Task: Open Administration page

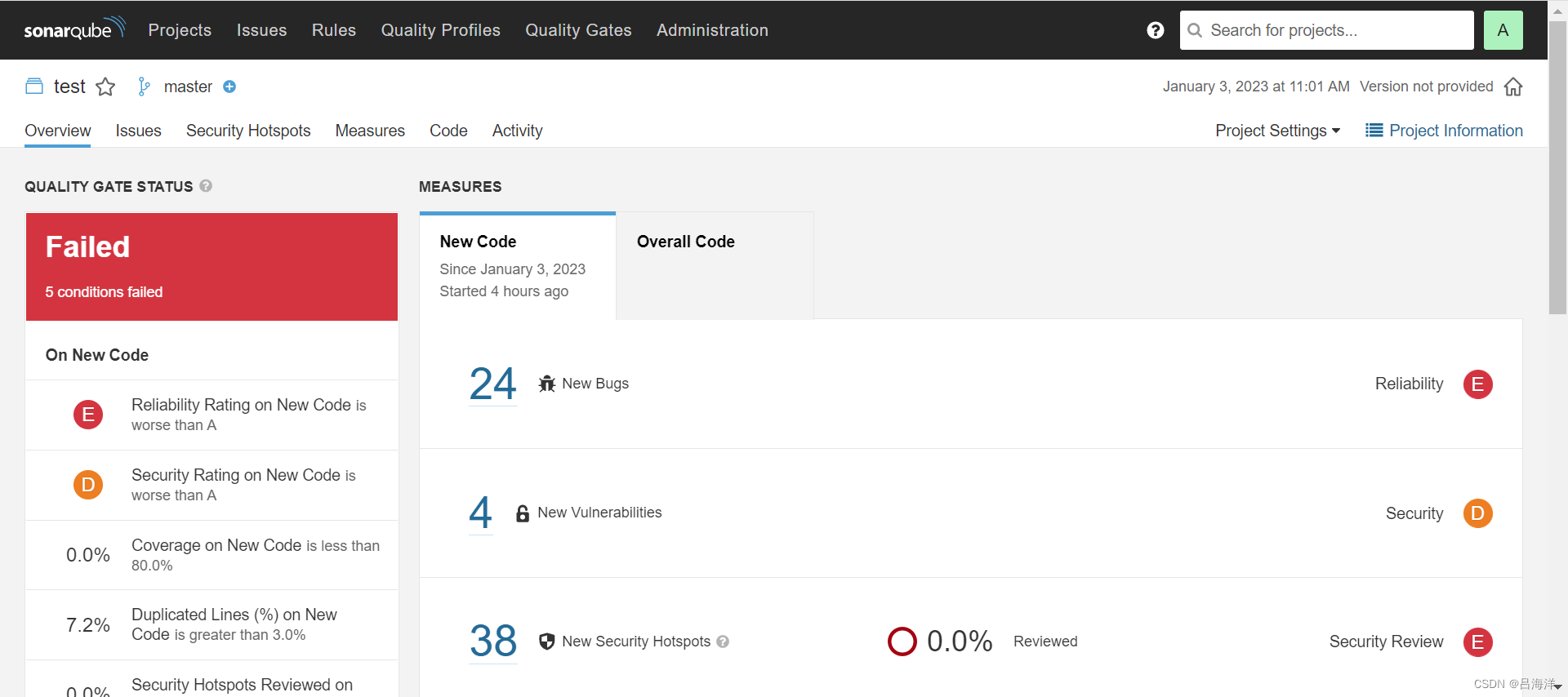Action: tap(712, 30)
